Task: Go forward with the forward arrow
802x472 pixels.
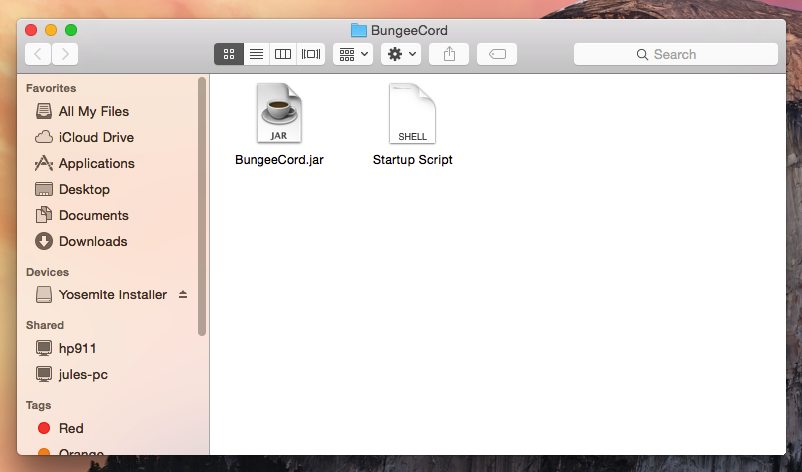Action: (x=65, y=54)
